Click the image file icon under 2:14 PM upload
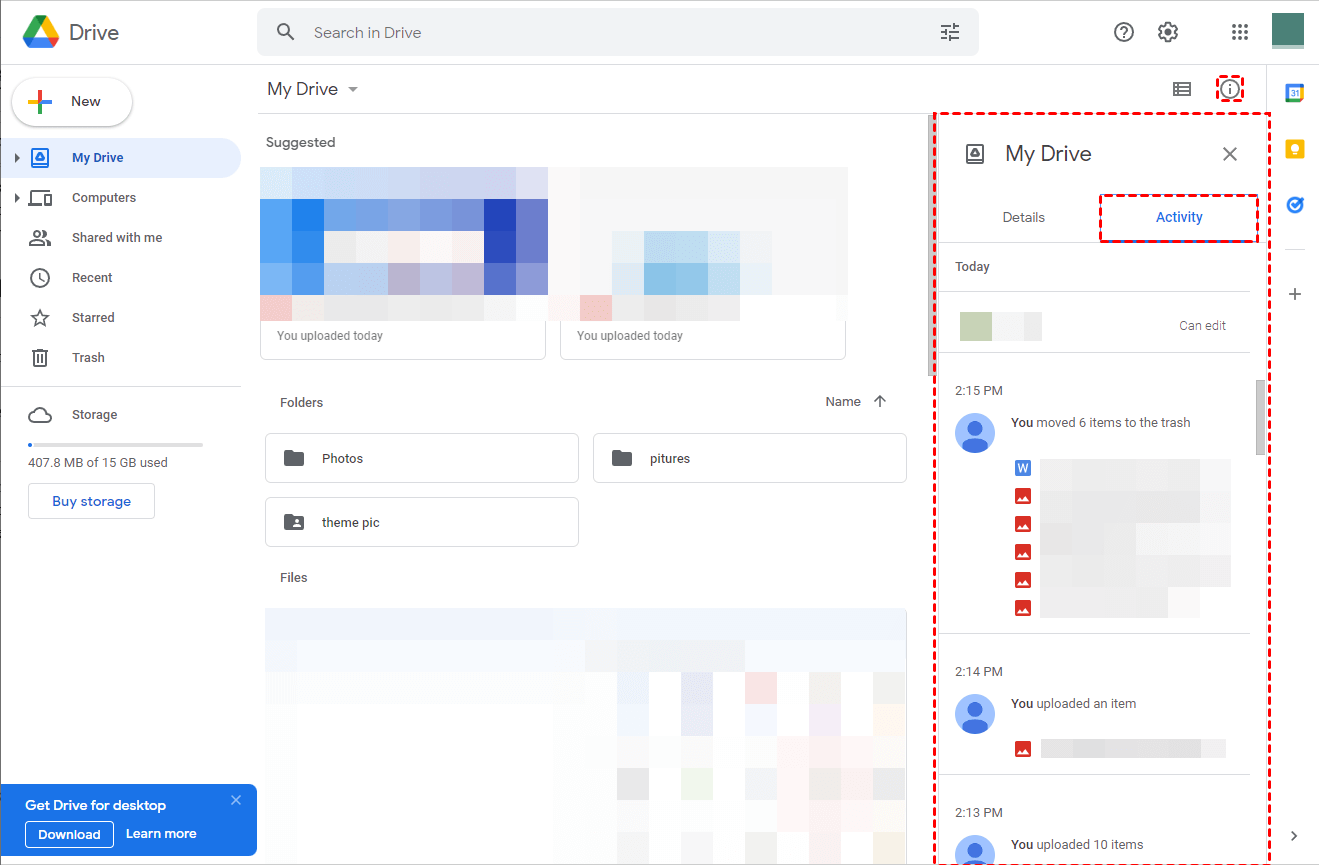 pos(1023,748)
